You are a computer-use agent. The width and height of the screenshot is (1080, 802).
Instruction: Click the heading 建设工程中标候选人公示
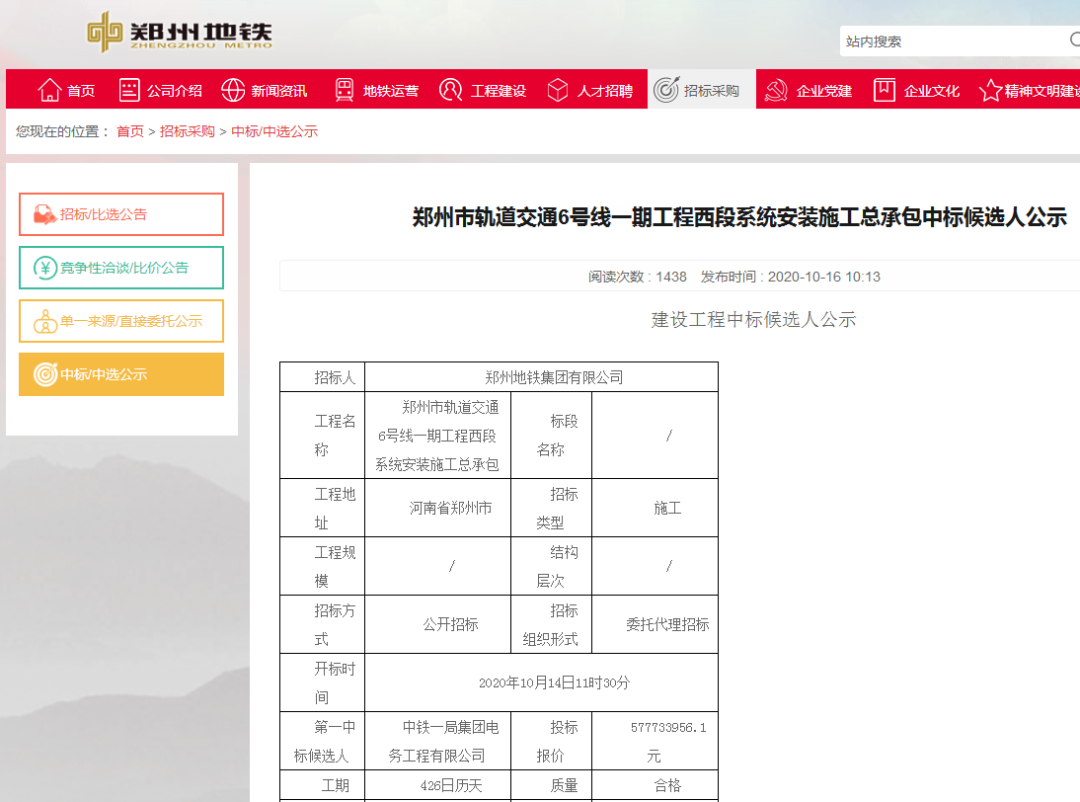point(754,320)
